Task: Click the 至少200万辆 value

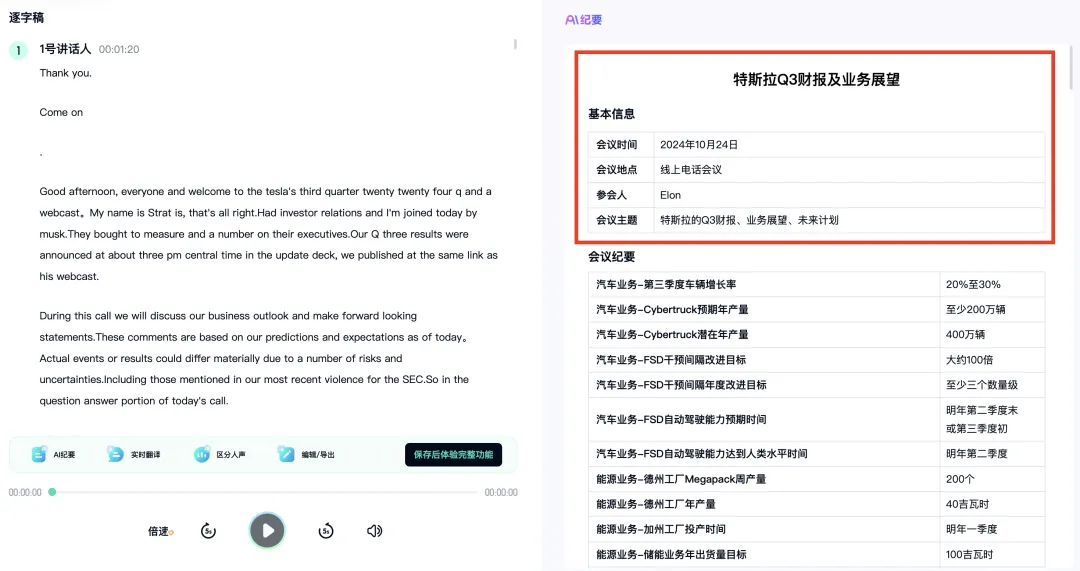Action: [975, 309]
